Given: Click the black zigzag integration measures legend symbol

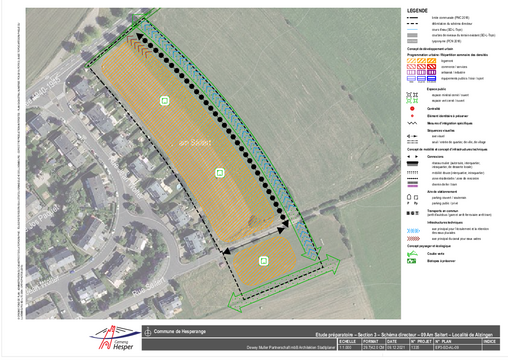Looking at the screenshot, I should pyautogui.click(x=412, y=123).
